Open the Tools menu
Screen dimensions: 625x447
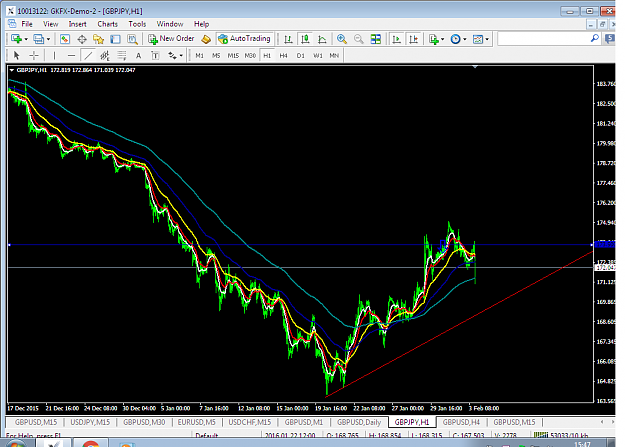pos(137,24)
